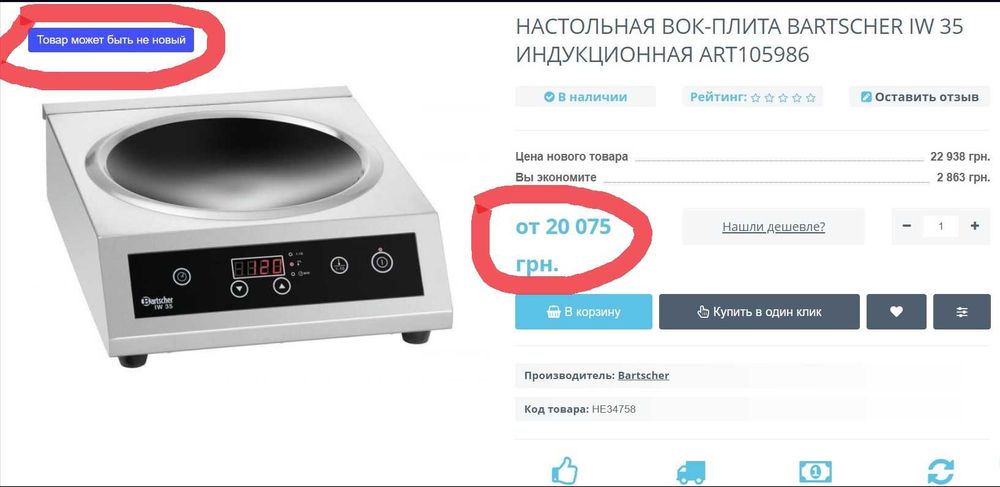
Task: Click the delivery truck icon
Action: coord(691,472)
